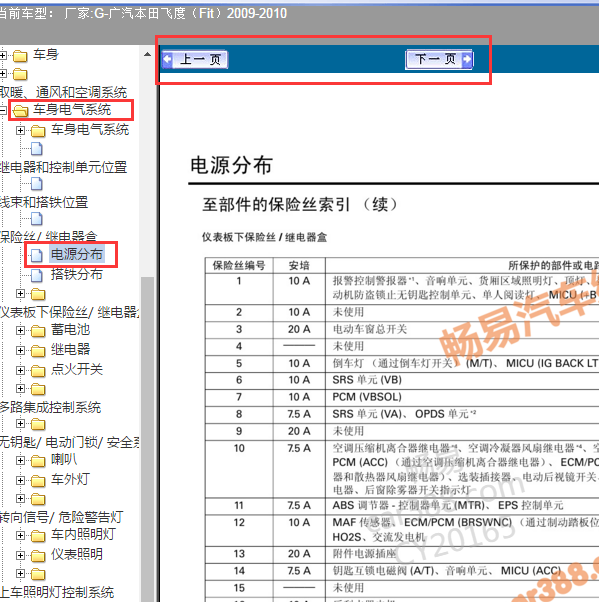Click the 保险丝编号 column header
Screen dimensions: 599x602
coord(239,266)
